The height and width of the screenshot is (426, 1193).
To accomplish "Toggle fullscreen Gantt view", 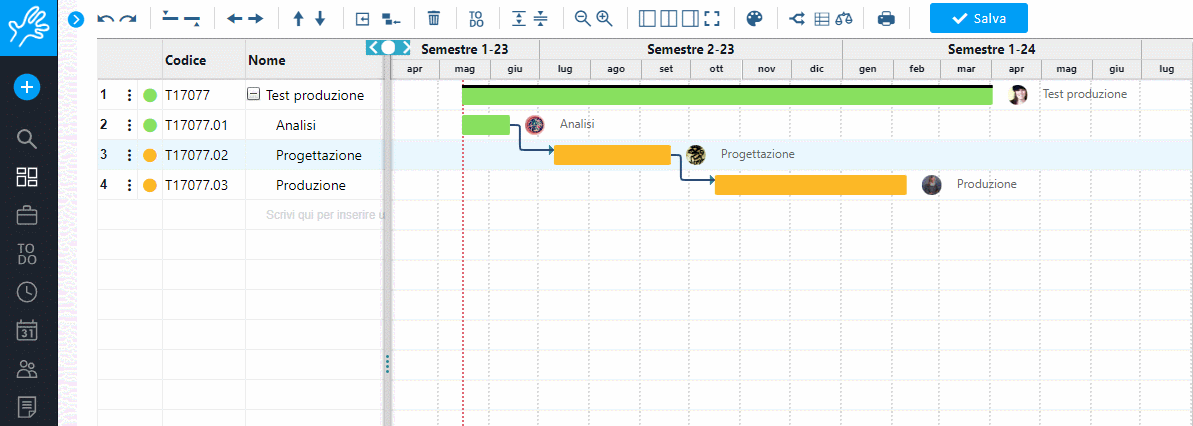I will pyautogui.click(x=712, y=18).
